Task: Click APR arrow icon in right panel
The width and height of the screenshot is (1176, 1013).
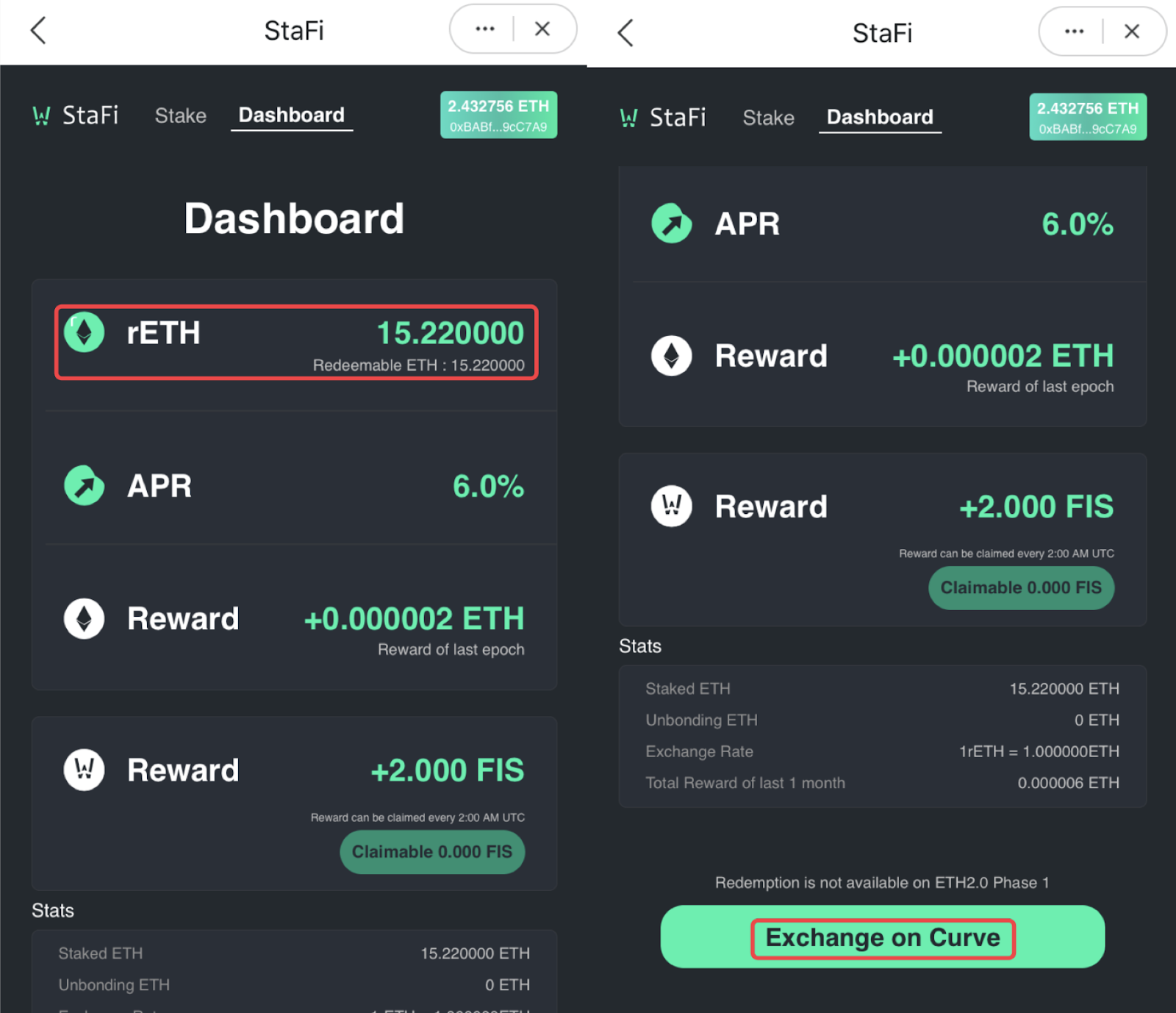Action: [672, 223]
